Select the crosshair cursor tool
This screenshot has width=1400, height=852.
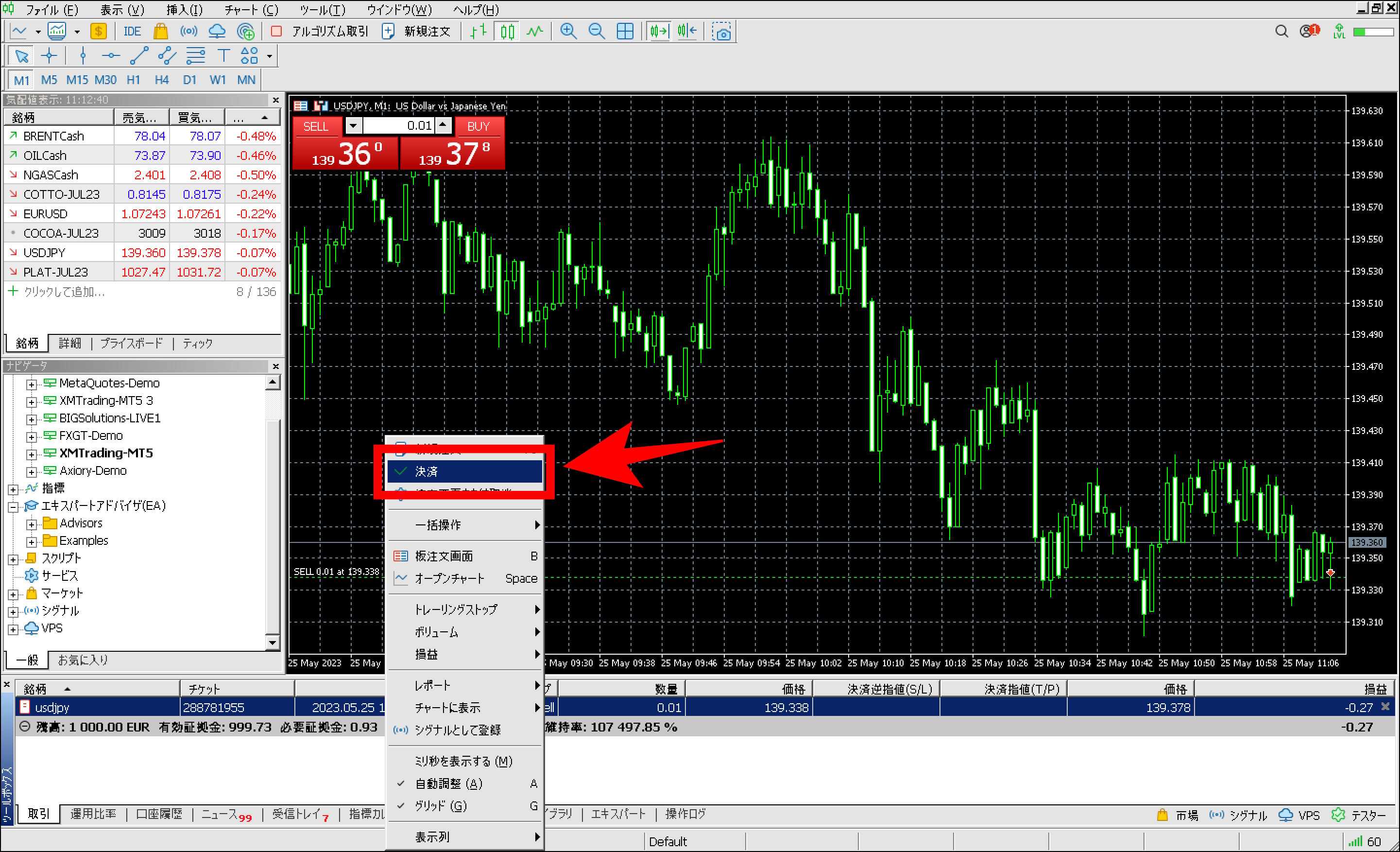(x=50, y=56)
